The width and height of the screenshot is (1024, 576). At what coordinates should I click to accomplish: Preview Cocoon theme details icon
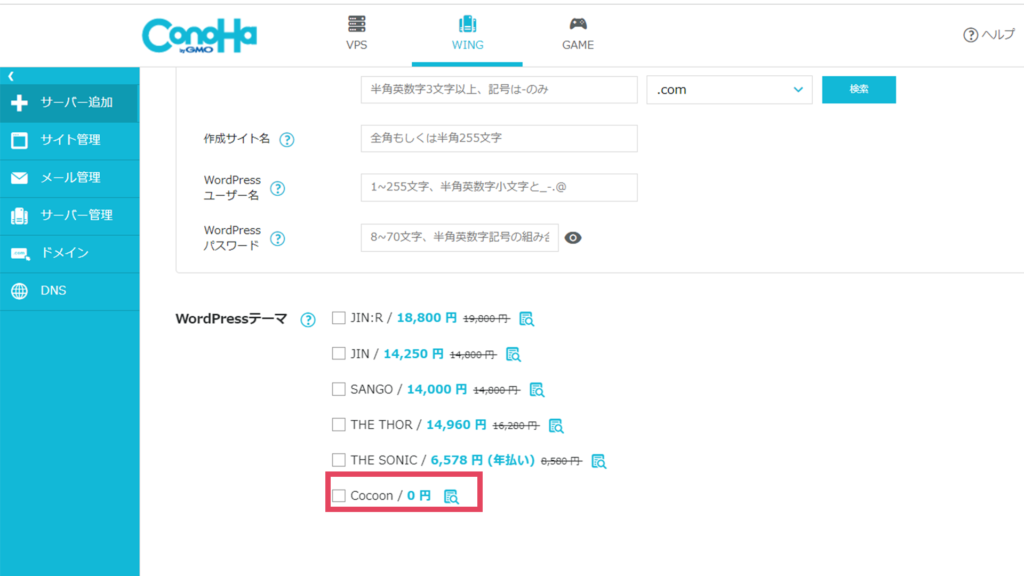pyautogui.click(x=451, y=497)
